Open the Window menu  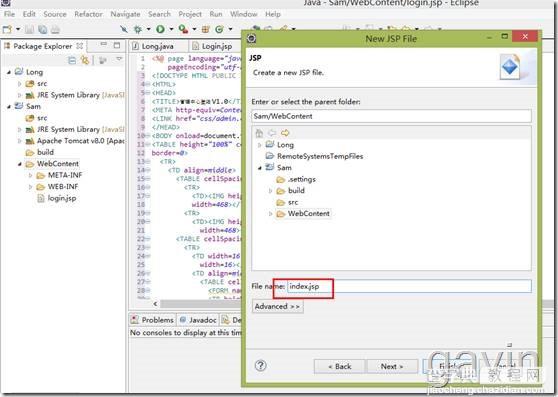click(x=243, y=14)
